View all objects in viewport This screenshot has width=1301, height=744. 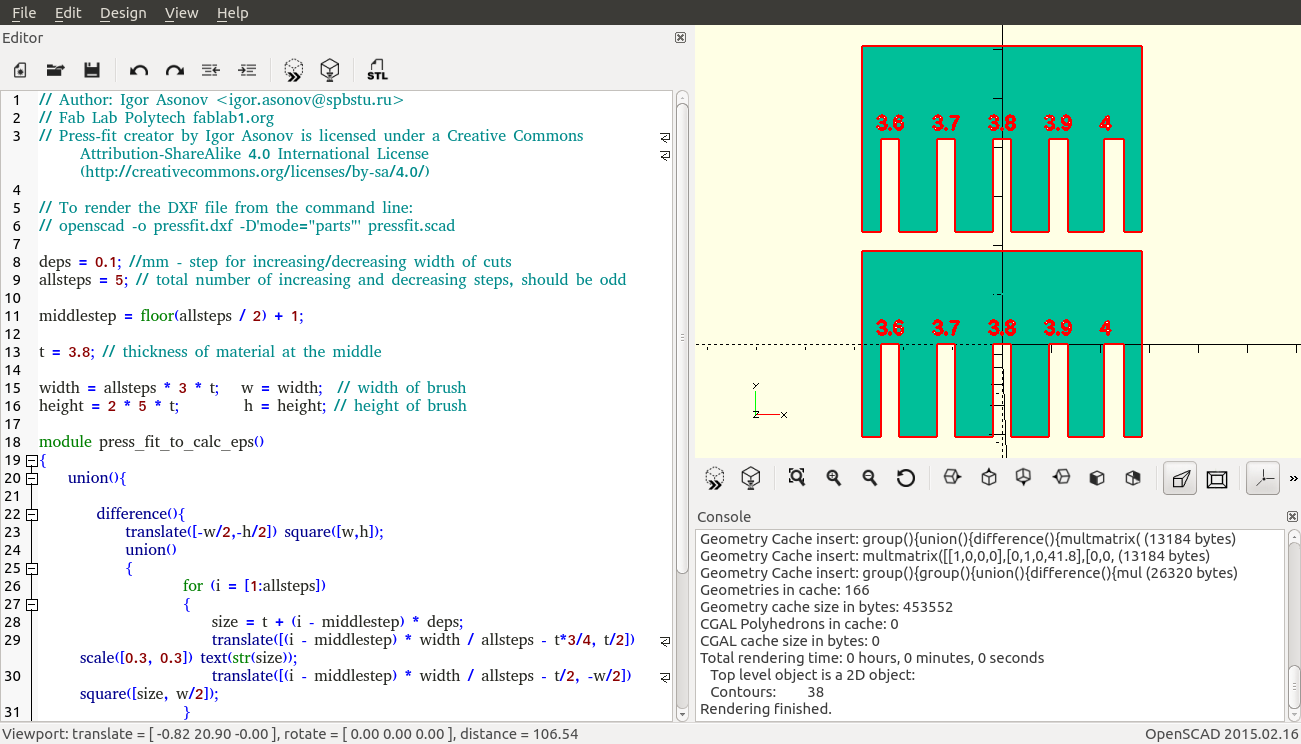coord(797,478)
